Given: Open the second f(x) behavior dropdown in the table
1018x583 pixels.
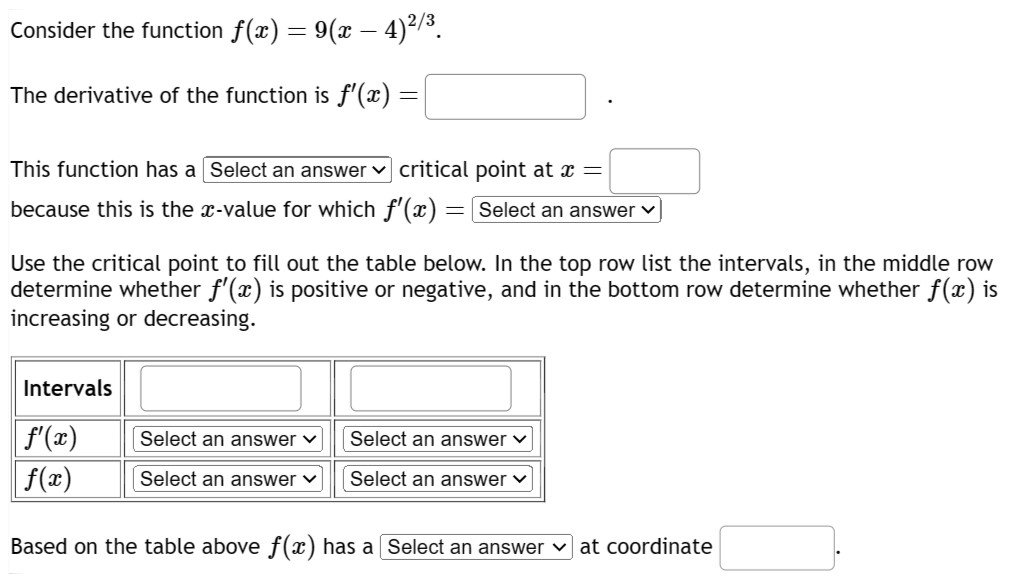Looking at the screenshot, I should click(436, 478).
